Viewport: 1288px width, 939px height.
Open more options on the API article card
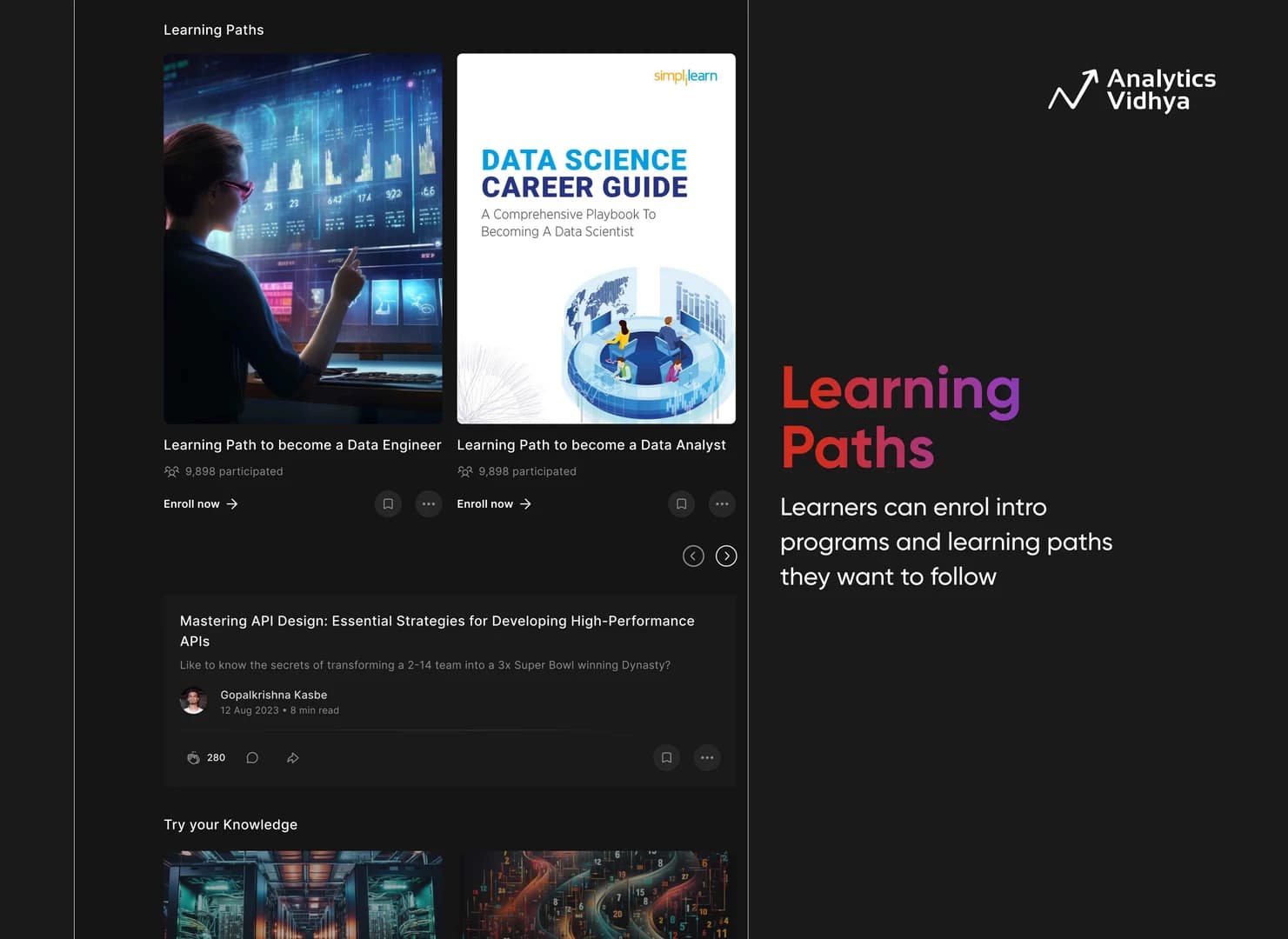click(707, 758)
